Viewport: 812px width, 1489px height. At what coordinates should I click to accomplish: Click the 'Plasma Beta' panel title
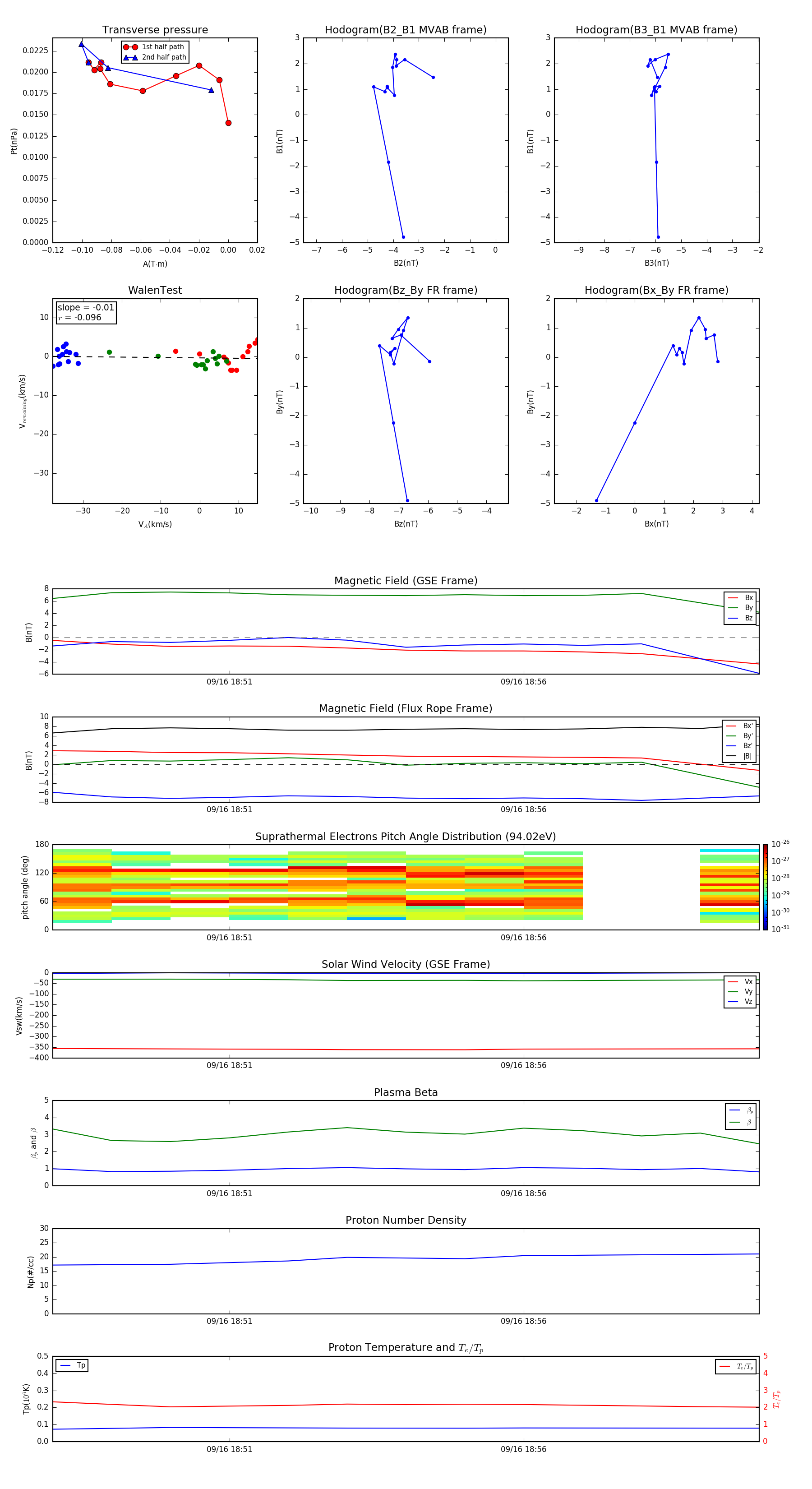406,1092
